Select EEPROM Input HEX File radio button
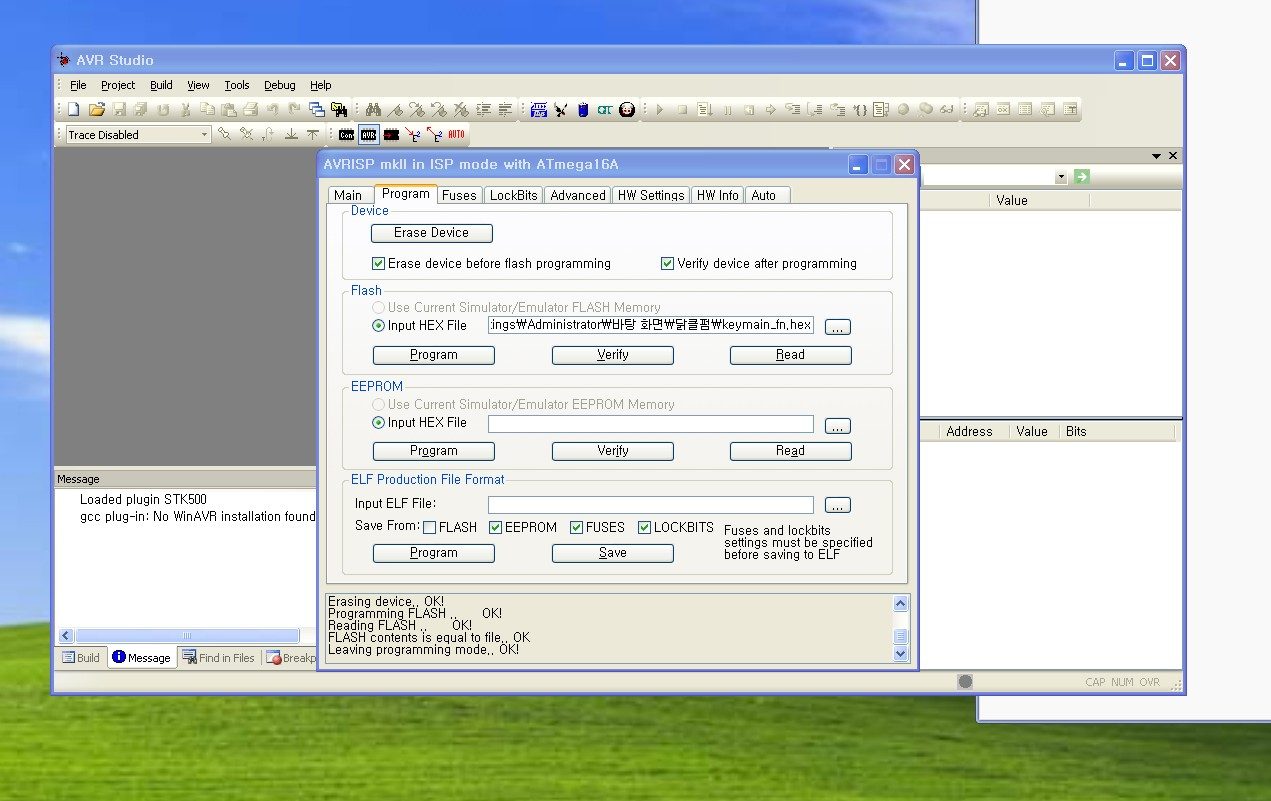 tap(378, 423)
